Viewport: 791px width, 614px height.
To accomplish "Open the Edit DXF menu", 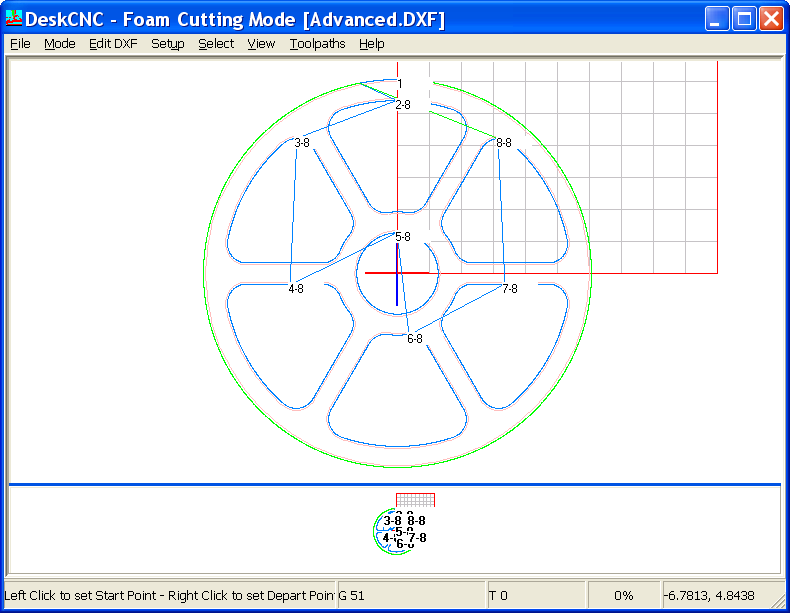I will click(113, 44).
